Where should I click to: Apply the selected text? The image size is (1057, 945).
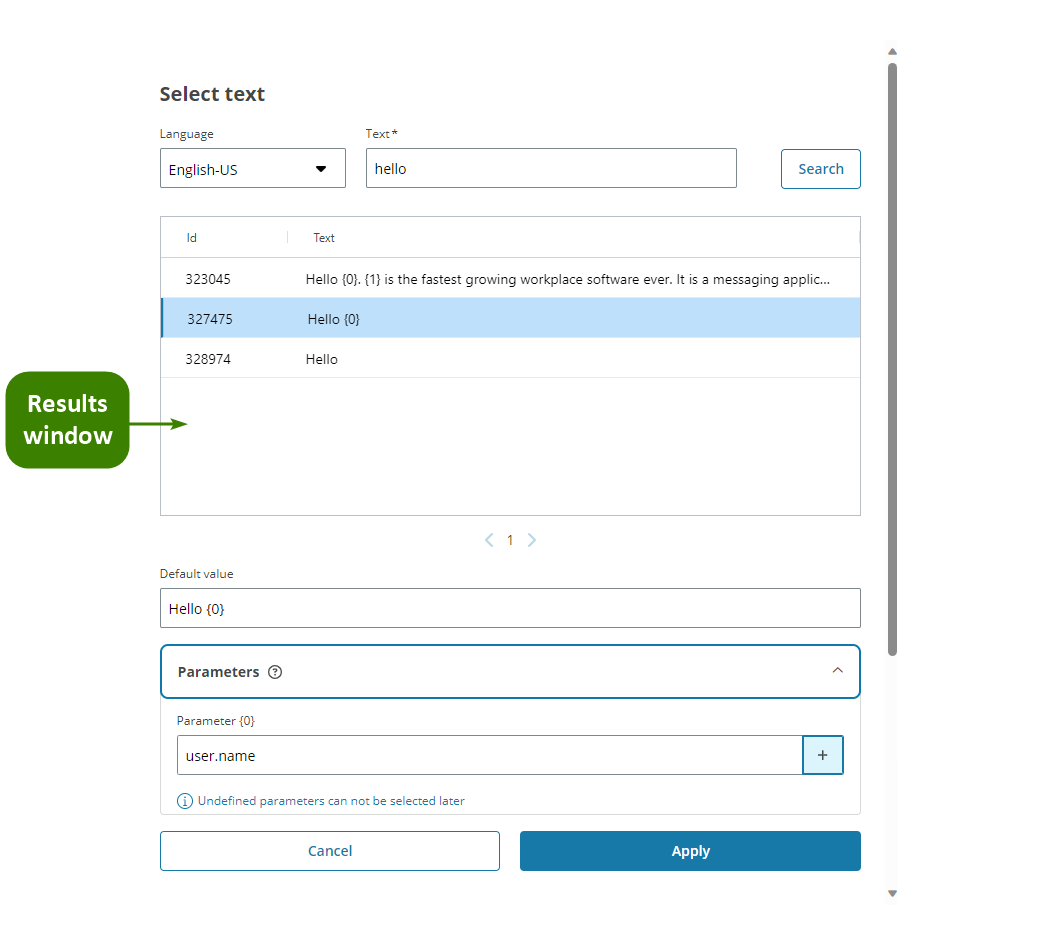pyautogui.click(x=690, y=851)
